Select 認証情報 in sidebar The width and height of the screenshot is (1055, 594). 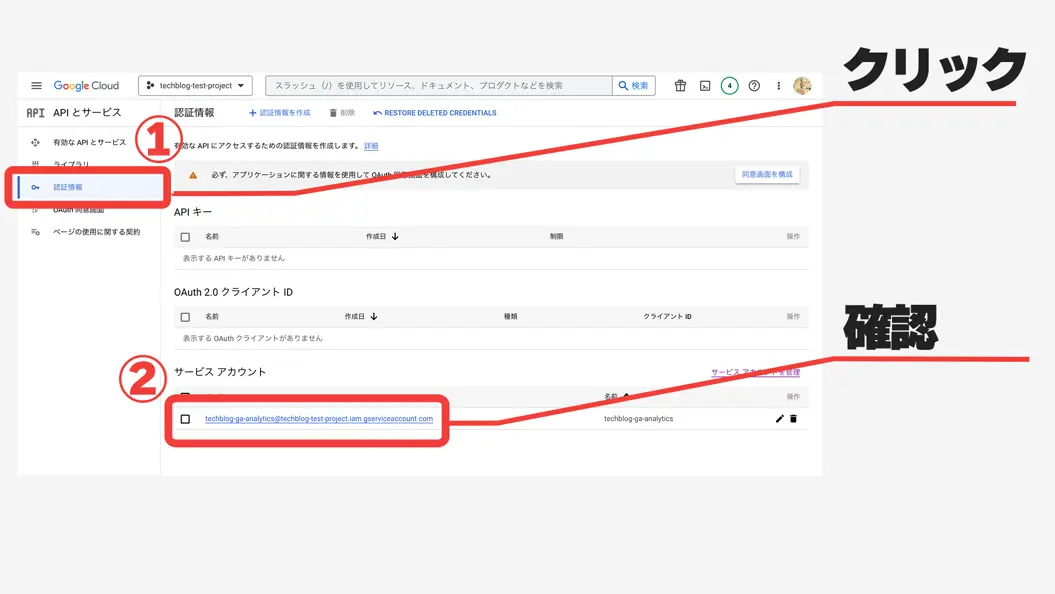[68, 187]
